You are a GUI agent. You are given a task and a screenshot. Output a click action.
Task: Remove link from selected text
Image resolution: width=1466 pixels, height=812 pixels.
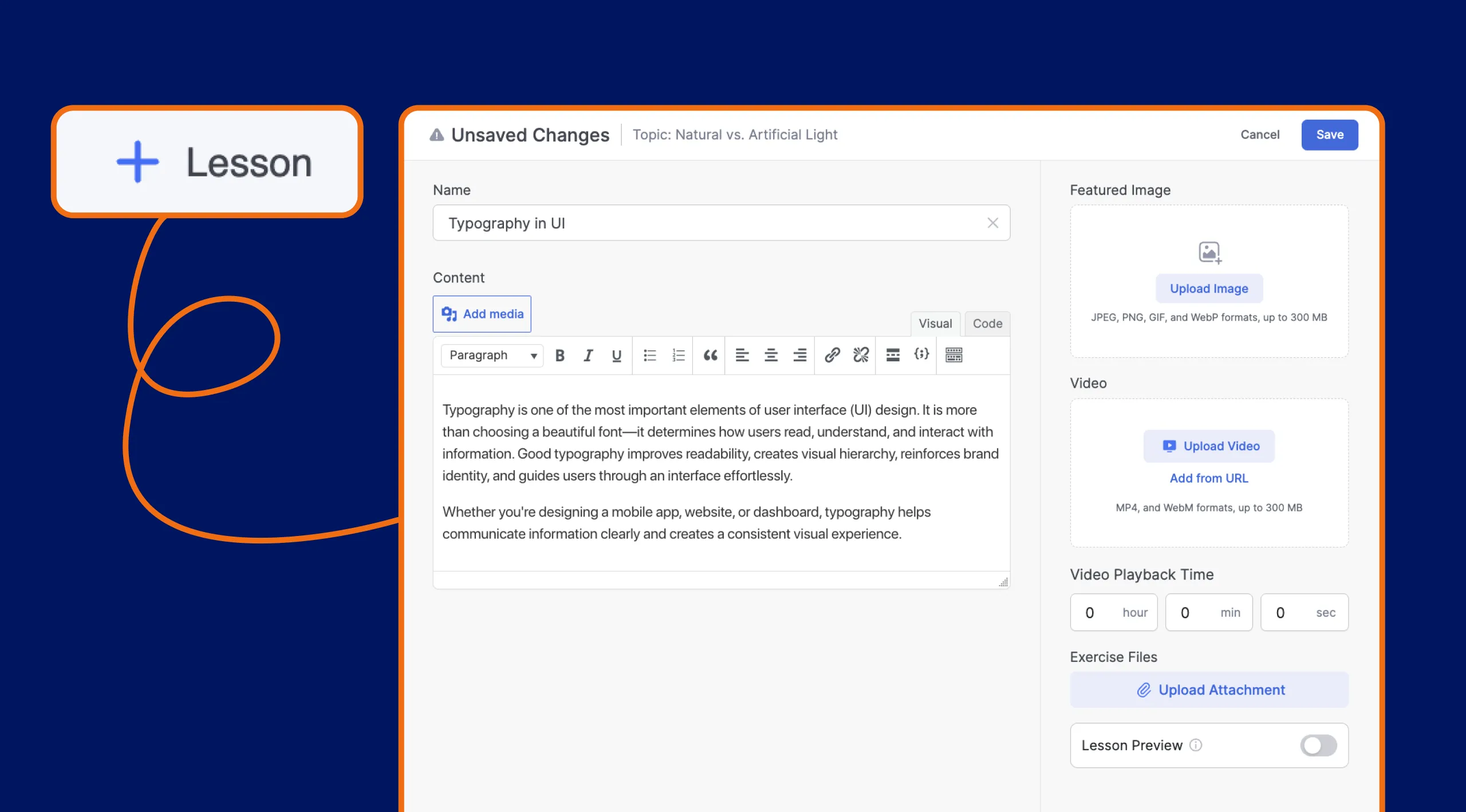tap(861, 356)
